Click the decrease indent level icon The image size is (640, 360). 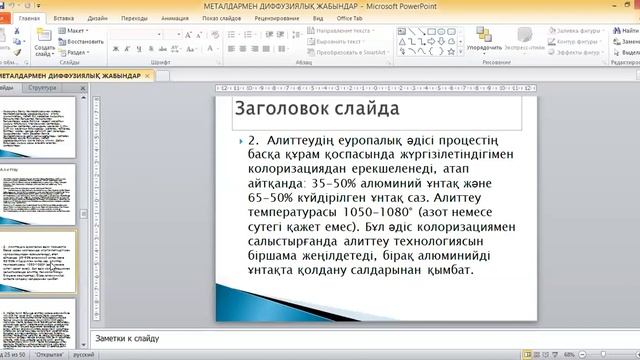[x=269, y=35]
